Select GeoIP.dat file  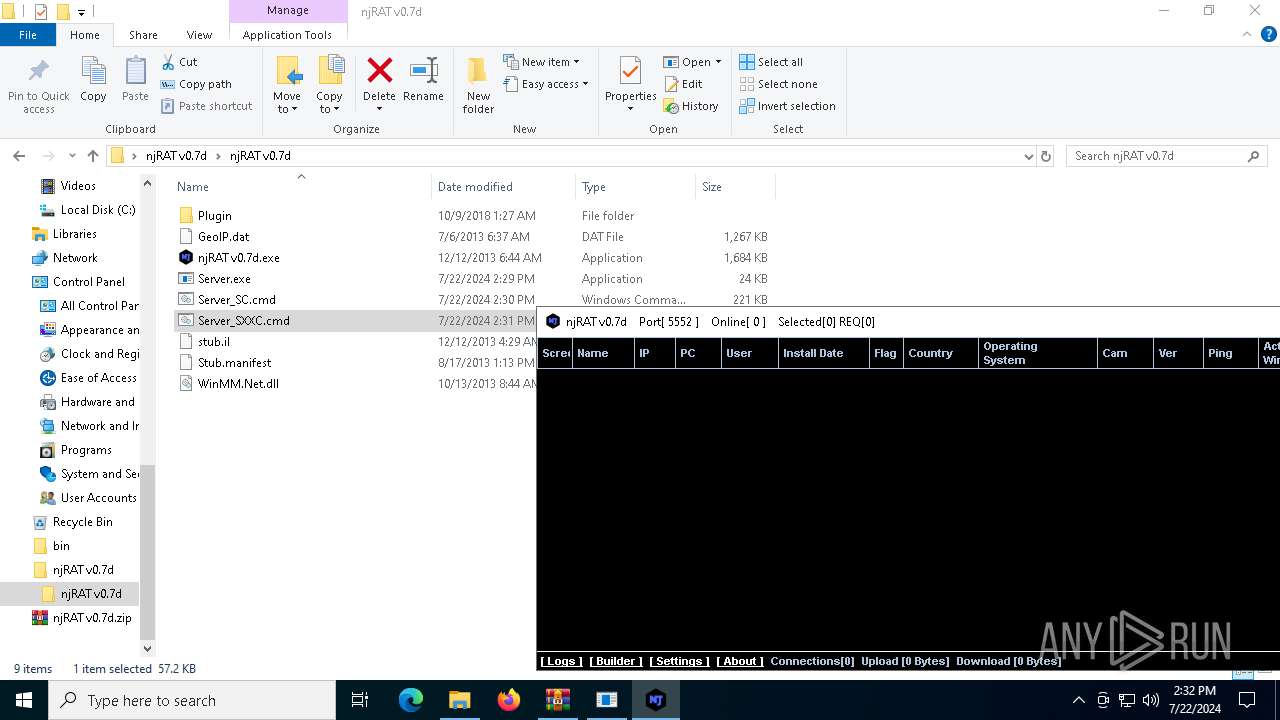tap(224, 237)
